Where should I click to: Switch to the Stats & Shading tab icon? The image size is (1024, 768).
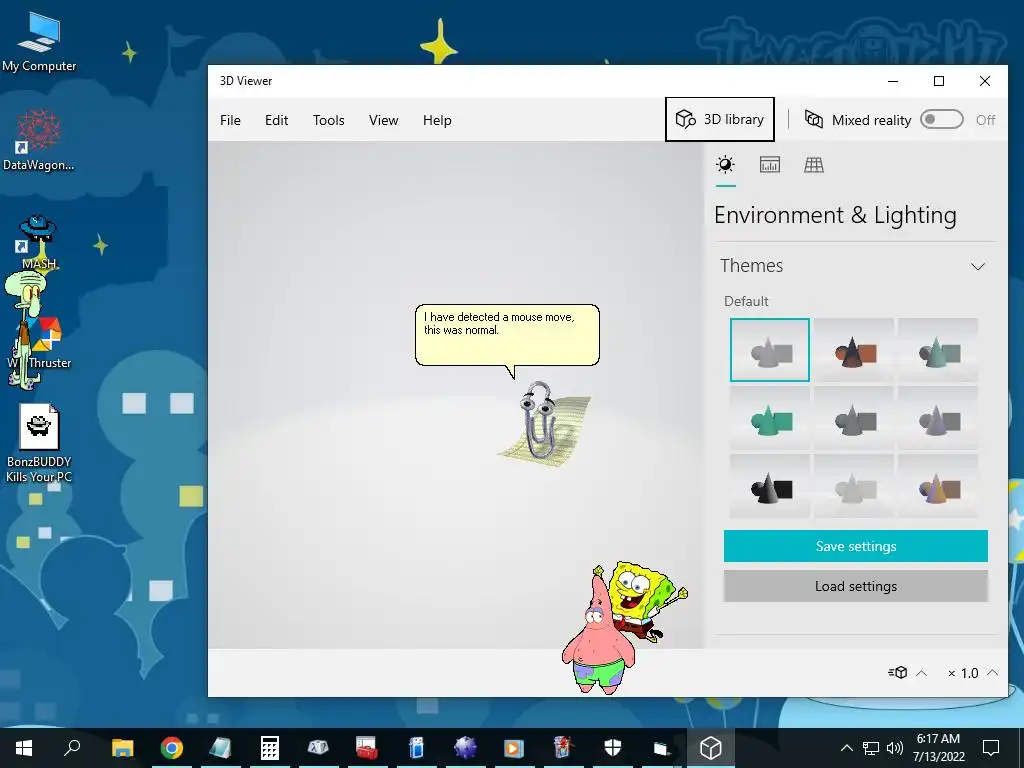(x=770, y=165)
